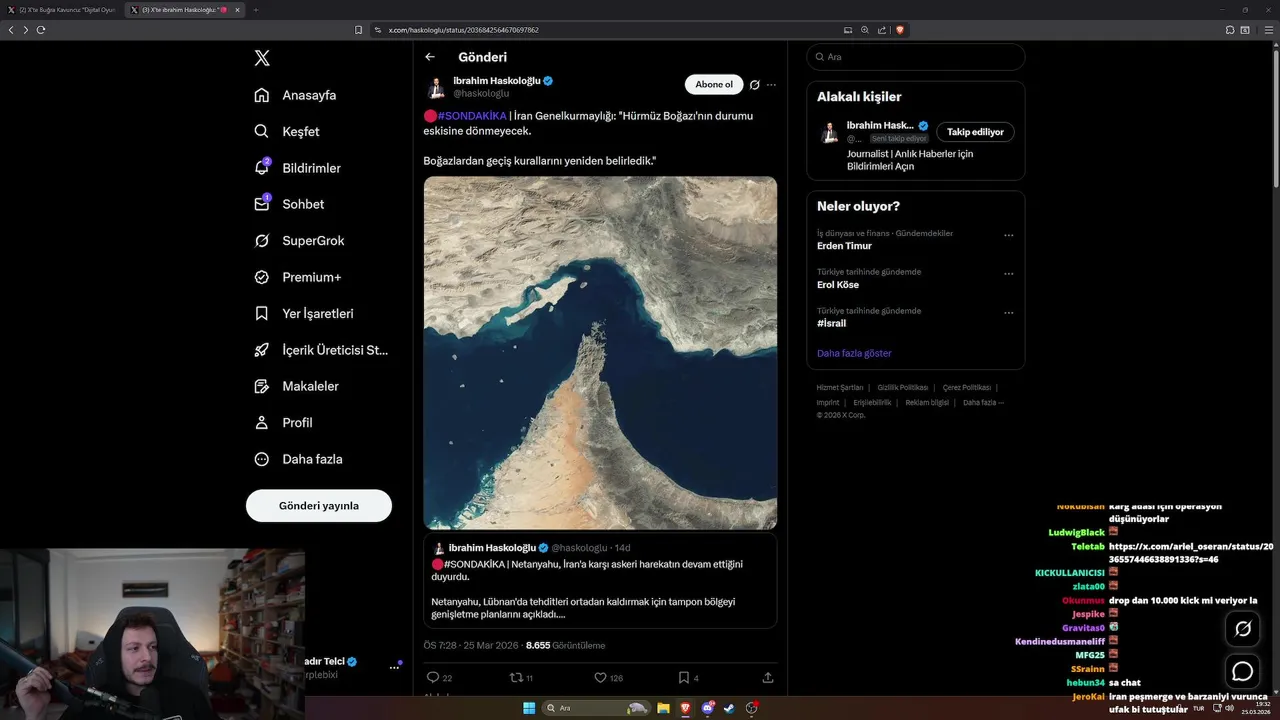This screenshot has width=1280, height=720.
Task: Open Windows Start menu
Action: click(x=529, y=708)
